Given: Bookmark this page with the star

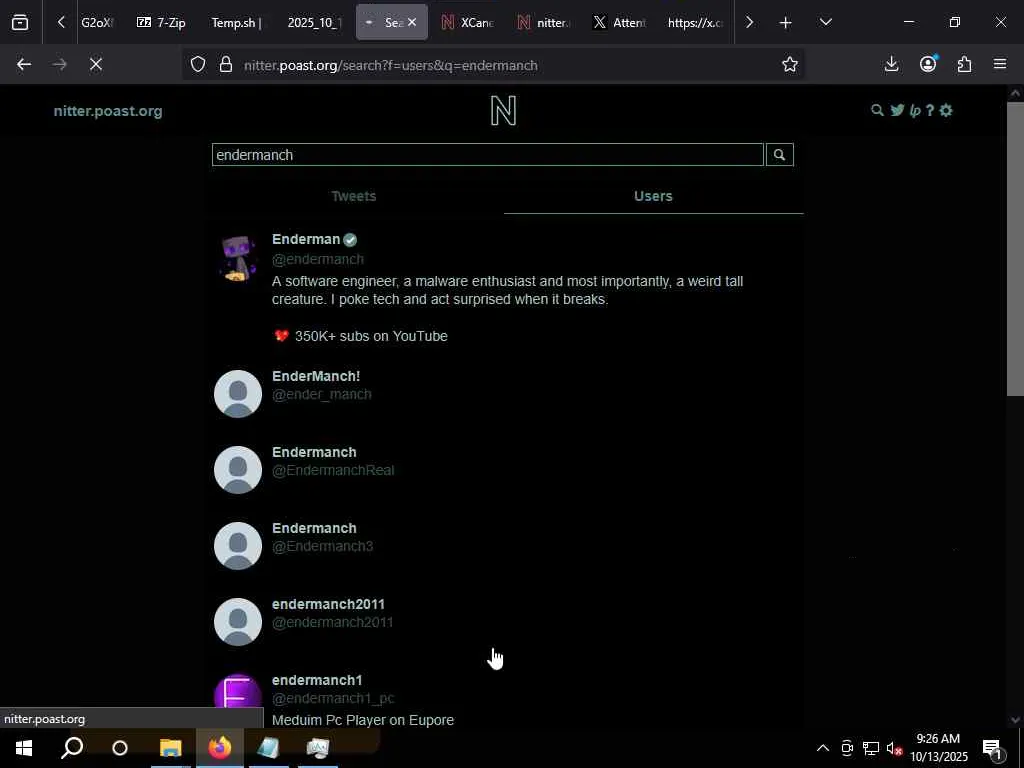Looking at the screenshot, I should coord(790,64).
